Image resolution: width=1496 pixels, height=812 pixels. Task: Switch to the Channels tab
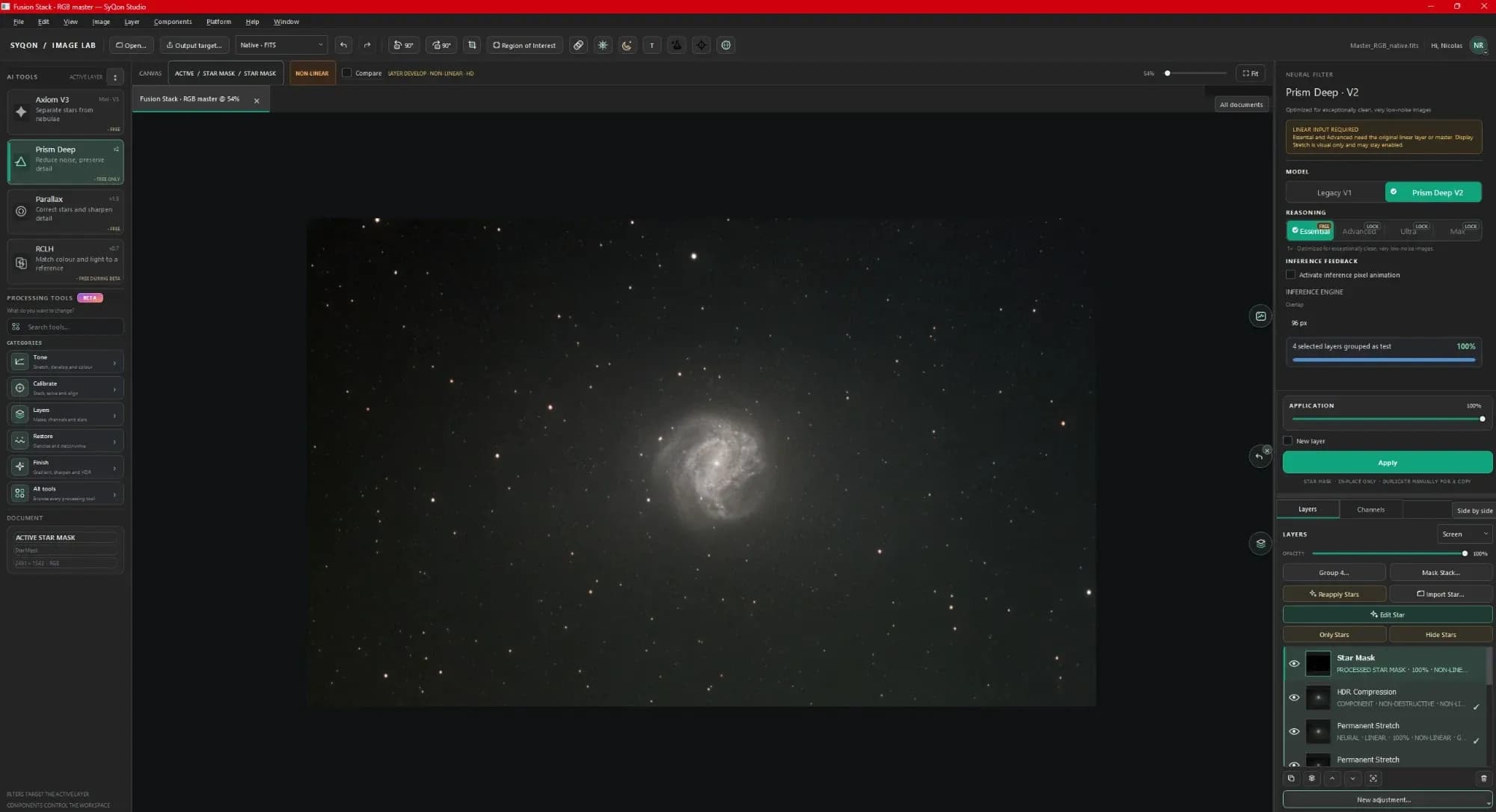point(1370,510)
